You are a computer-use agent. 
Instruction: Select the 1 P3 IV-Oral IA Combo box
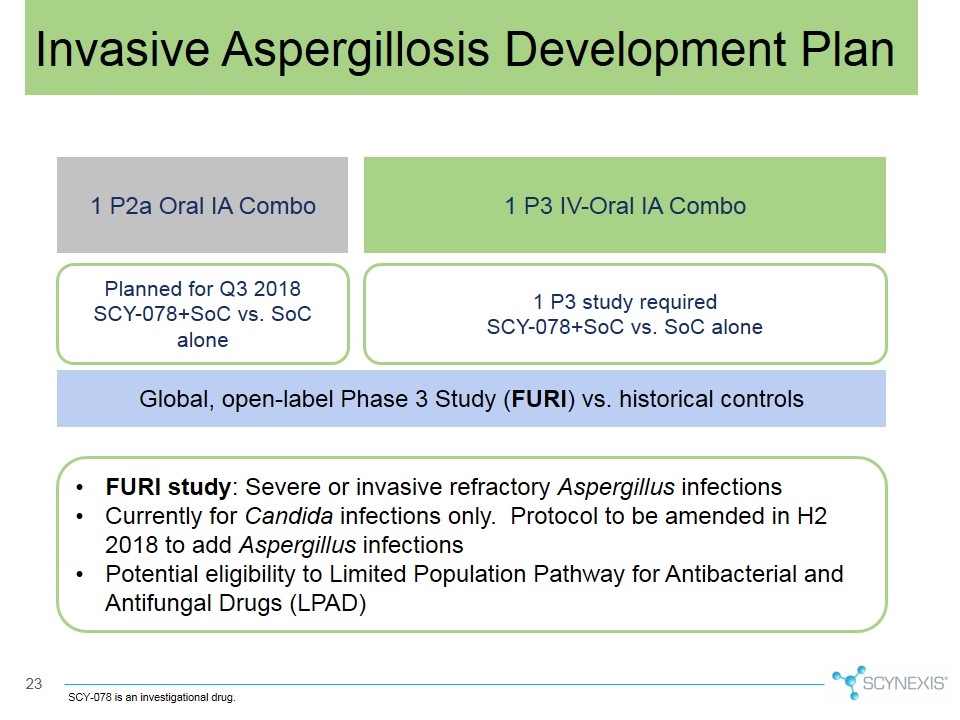tap(625, 205)
